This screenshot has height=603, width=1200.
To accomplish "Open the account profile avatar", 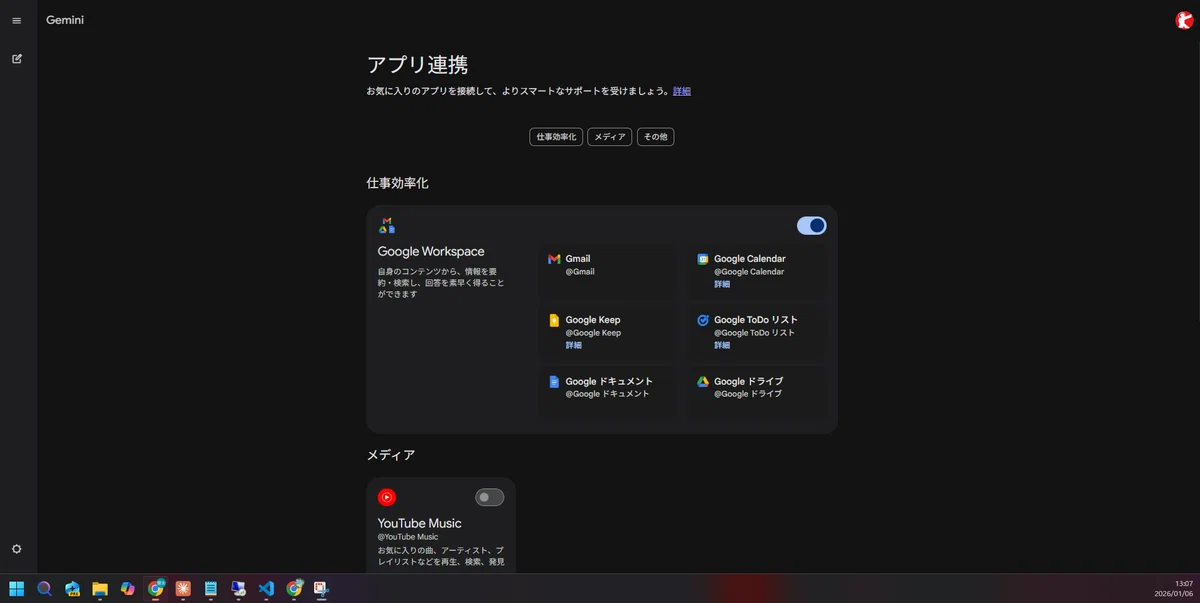I will point(1184,20).
